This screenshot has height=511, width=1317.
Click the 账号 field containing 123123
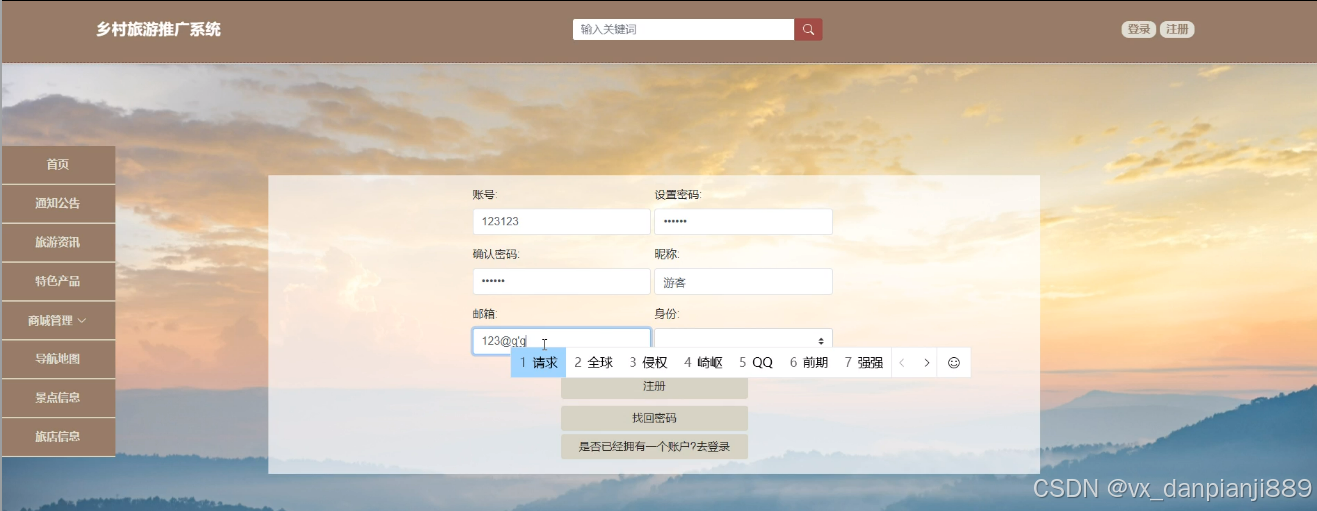point(561,222)
